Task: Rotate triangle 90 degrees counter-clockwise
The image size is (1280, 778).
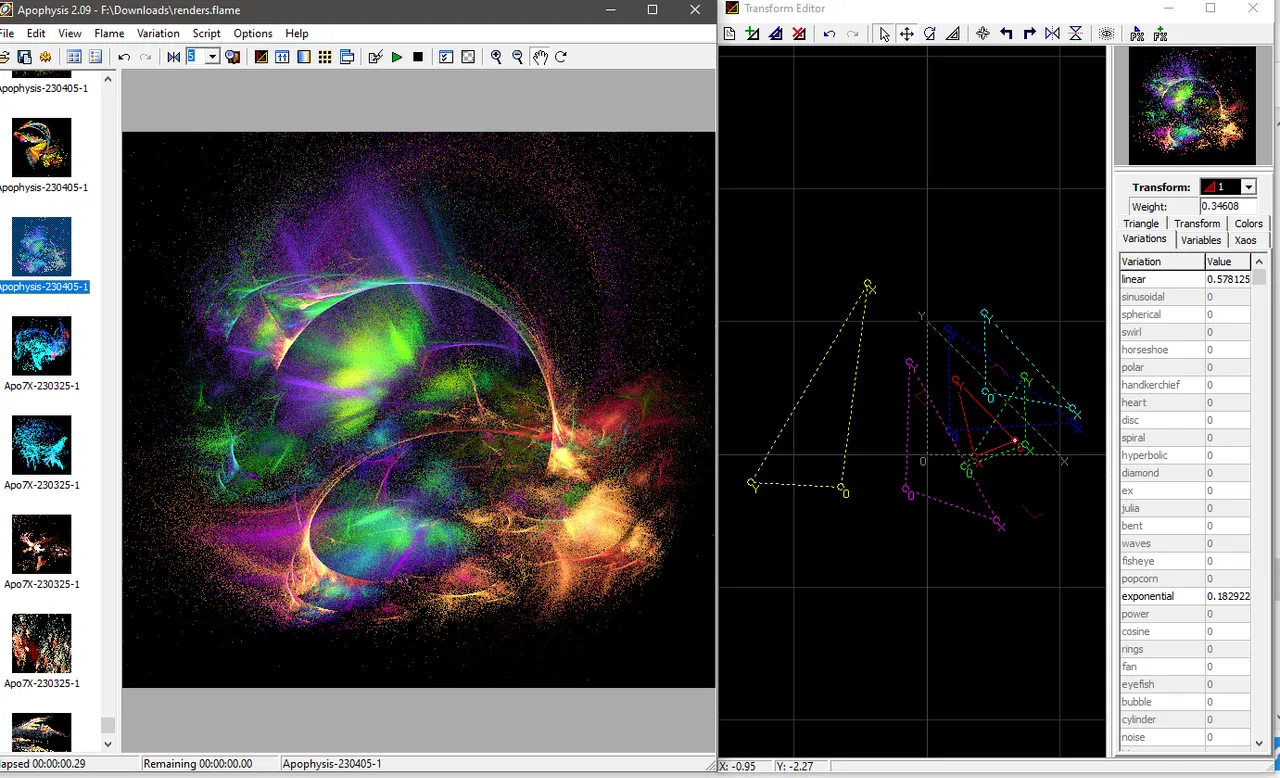Action: click(1006, 34)
